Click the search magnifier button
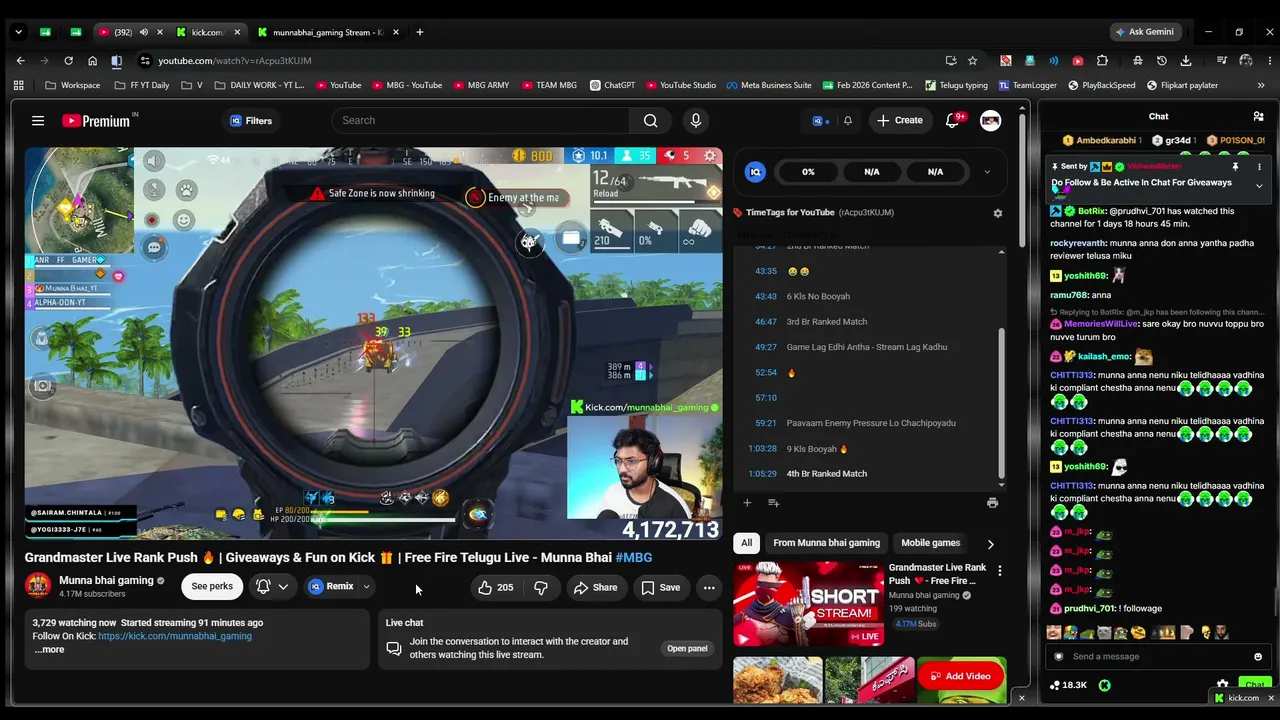The image size is (1280, 720). [650, 121]
